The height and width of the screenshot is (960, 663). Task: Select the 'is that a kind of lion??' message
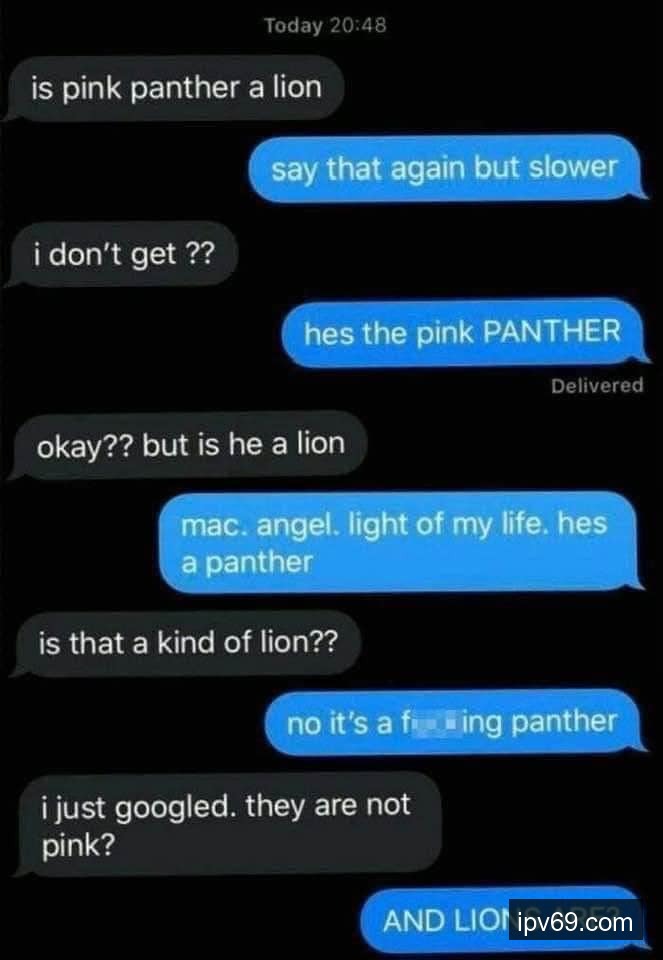tap(184, 643)
